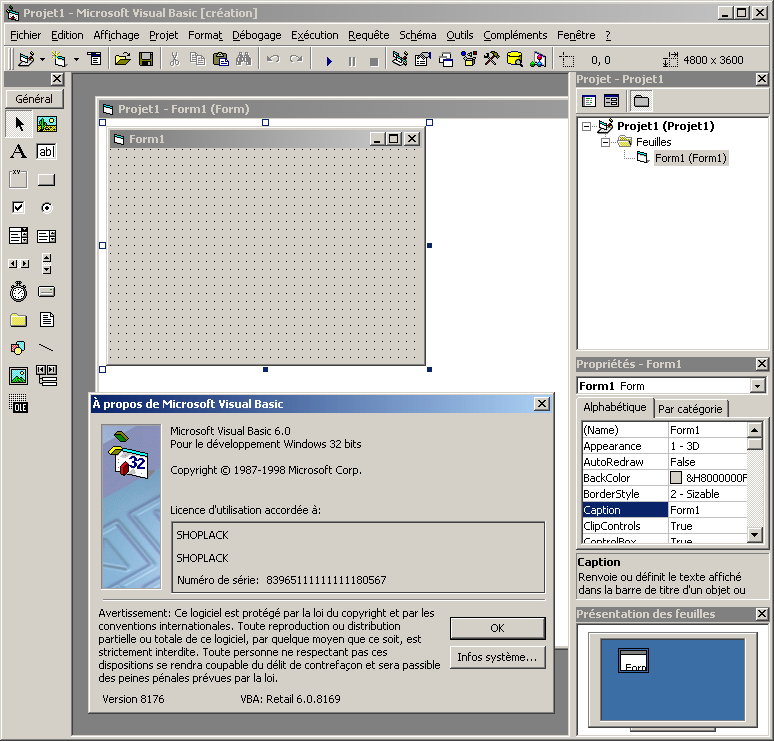Collapse the Projet1 (Projet1) tree node
Screen dimensions: 774x741
point(586,126)
